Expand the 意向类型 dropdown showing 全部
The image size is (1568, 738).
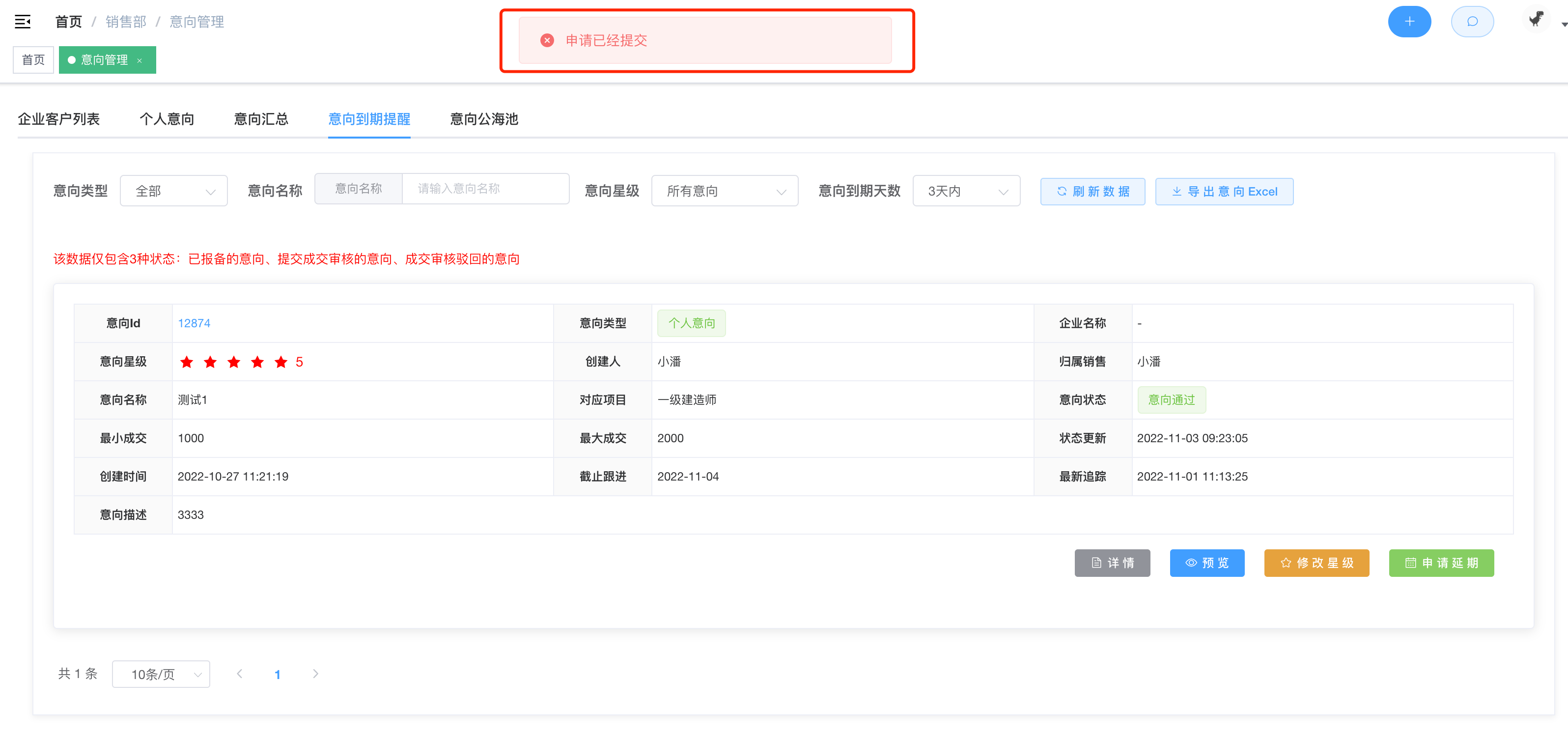point(173,191)
